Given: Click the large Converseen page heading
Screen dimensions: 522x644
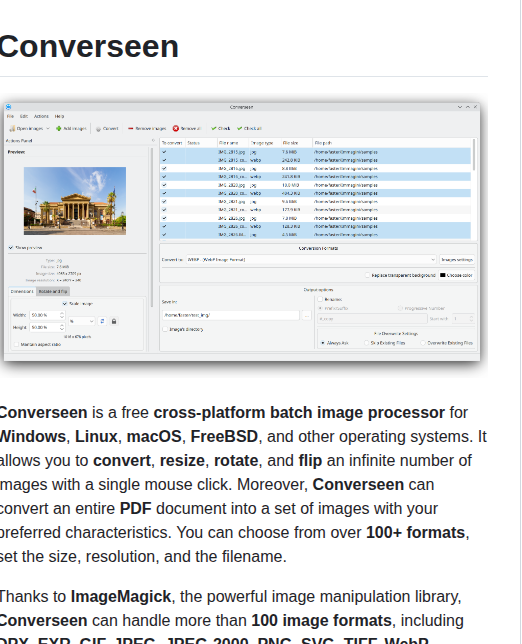Looking at the screenshot, I should coord(89,46).
